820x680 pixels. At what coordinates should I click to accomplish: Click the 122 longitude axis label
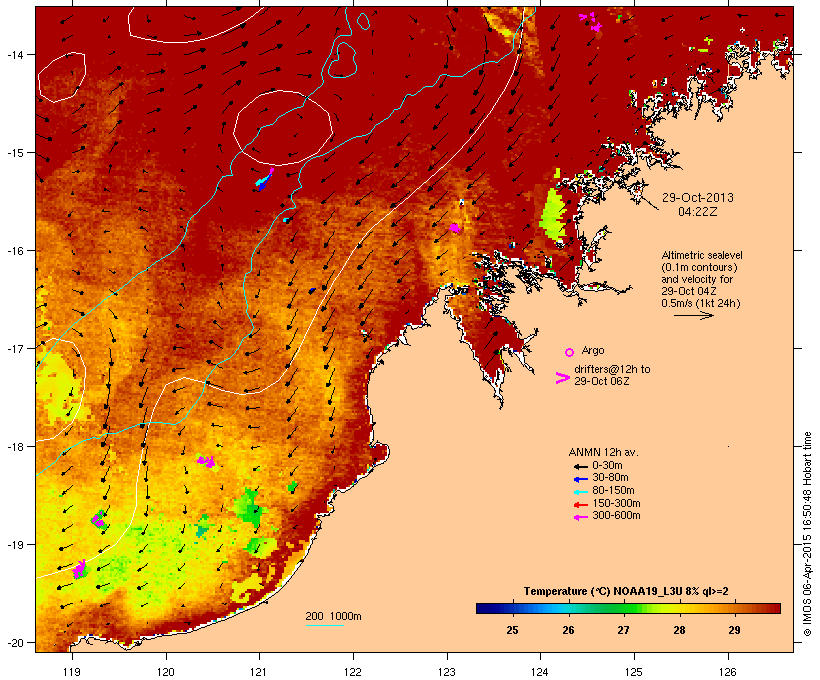tap(353, 672)
